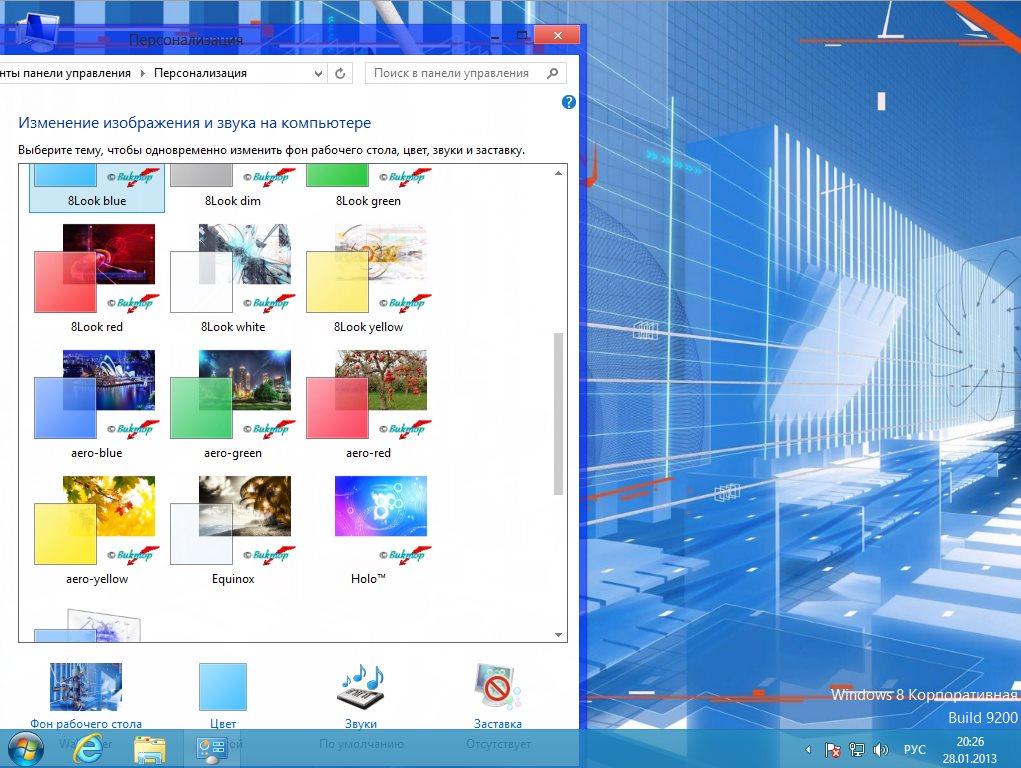The image size is (1021, 768).
Task: Open the desktop background settings icon
Action: [86, 685]
